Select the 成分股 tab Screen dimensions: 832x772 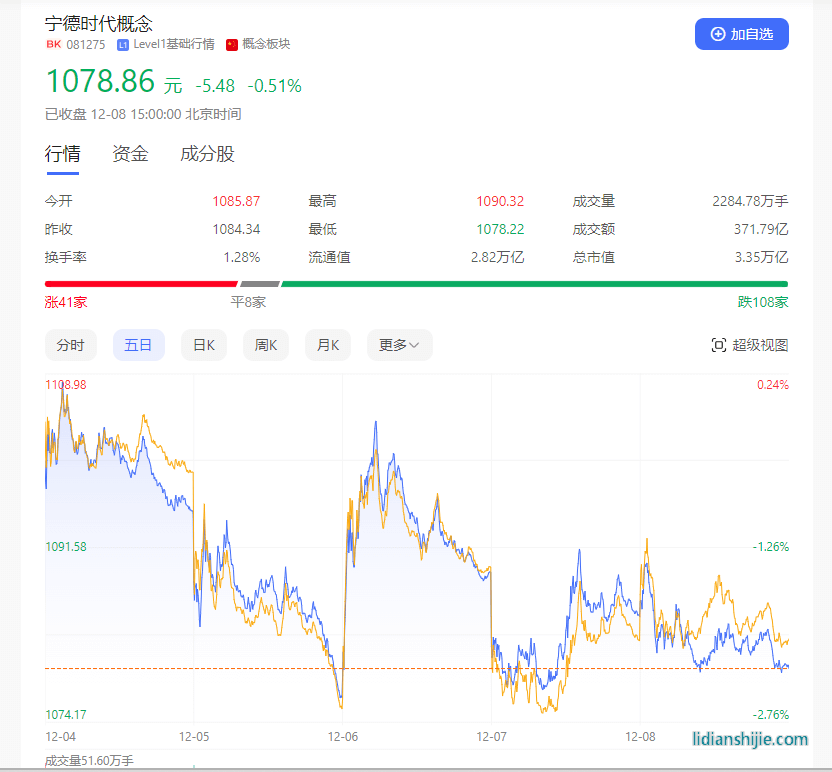(x=207, y=154)
